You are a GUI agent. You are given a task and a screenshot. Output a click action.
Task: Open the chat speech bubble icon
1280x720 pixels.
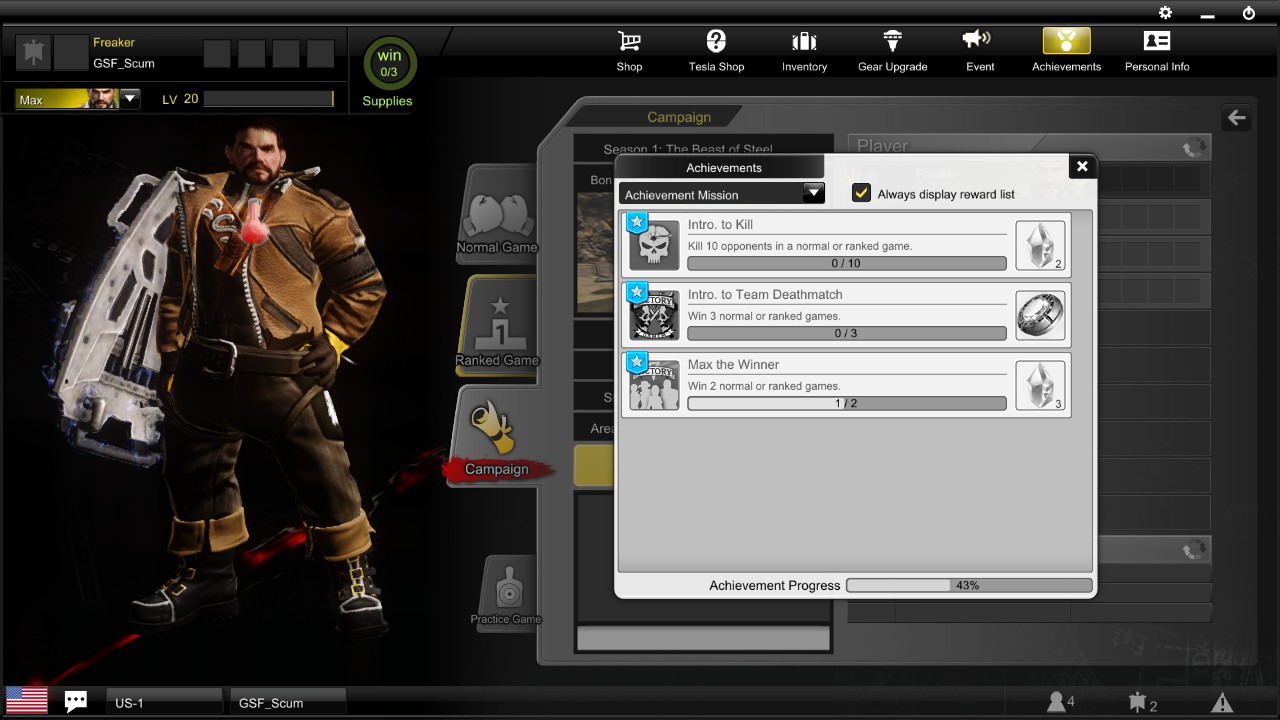pyautogui.click(x=75, y=701)
